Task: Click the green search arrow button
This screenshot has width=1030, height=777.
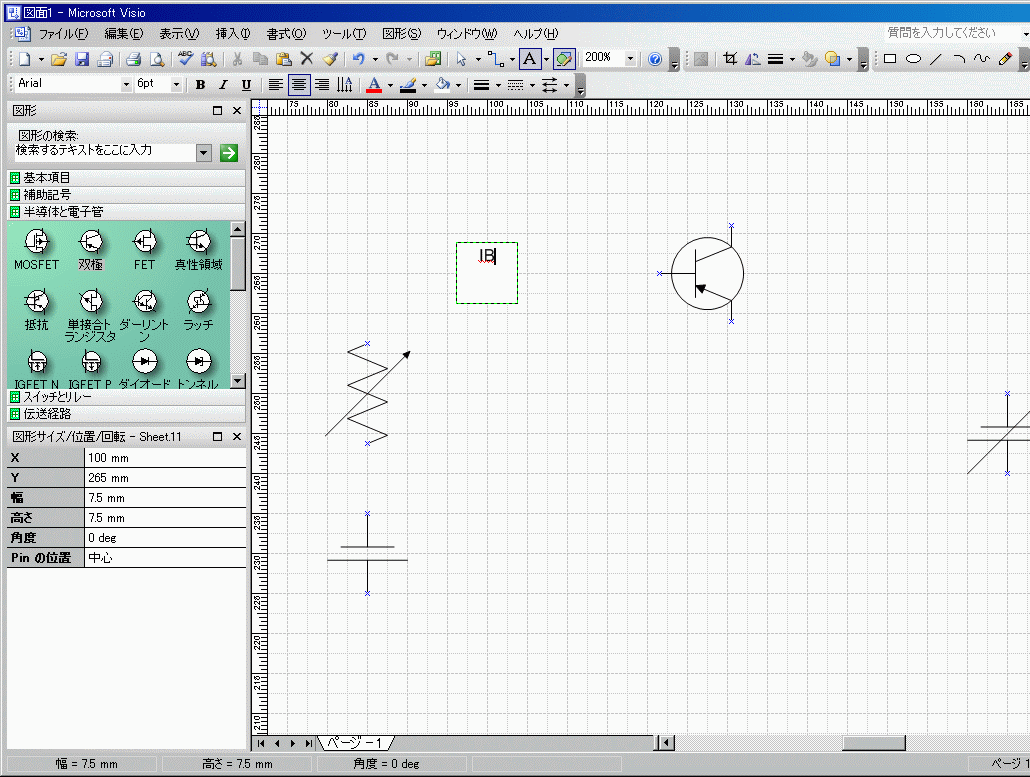Action: [229, 152]
